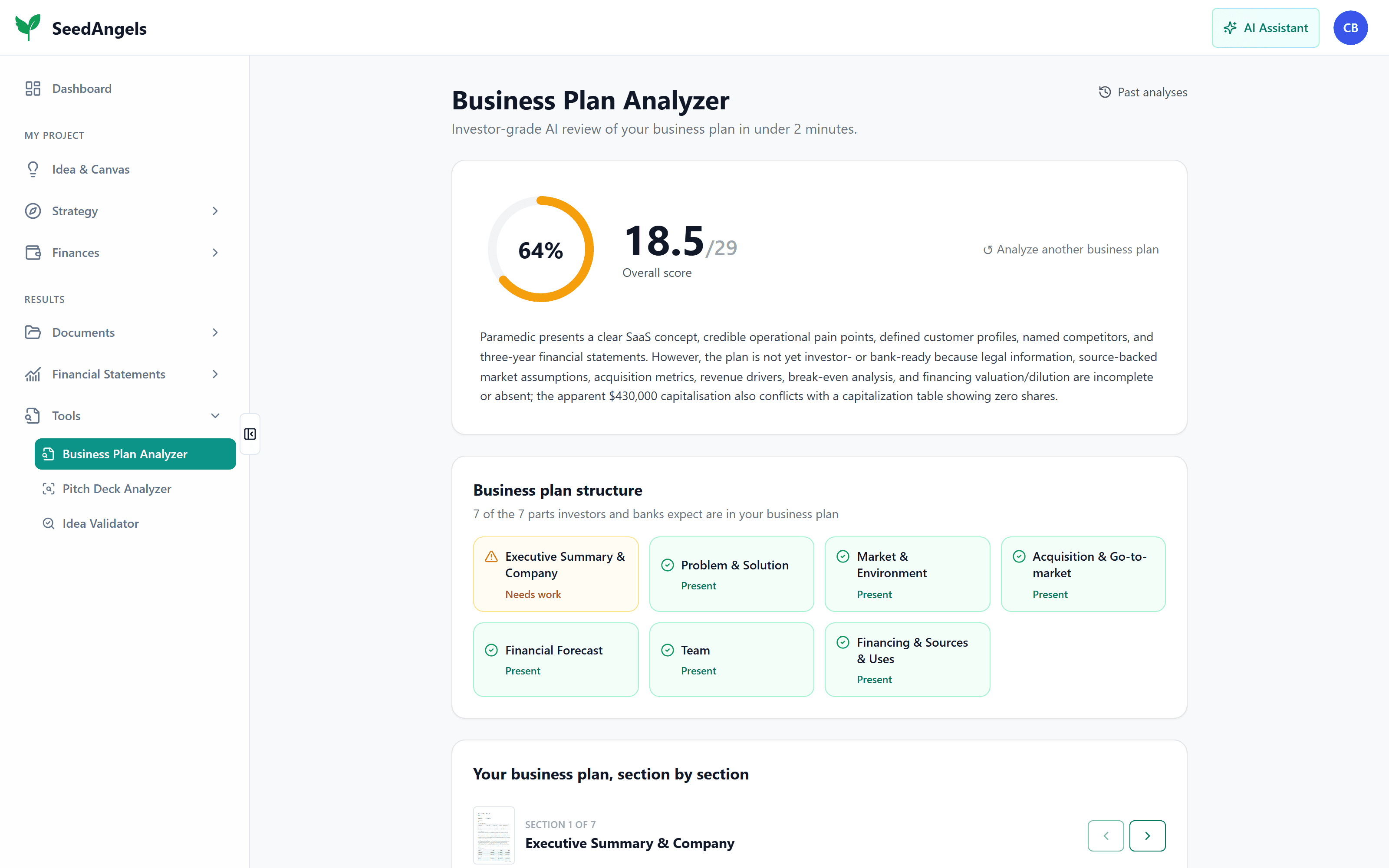Viewport: 1389px width, 868px height.
Task: Open the Dashboard grid icon
Action: coord(33,89)
